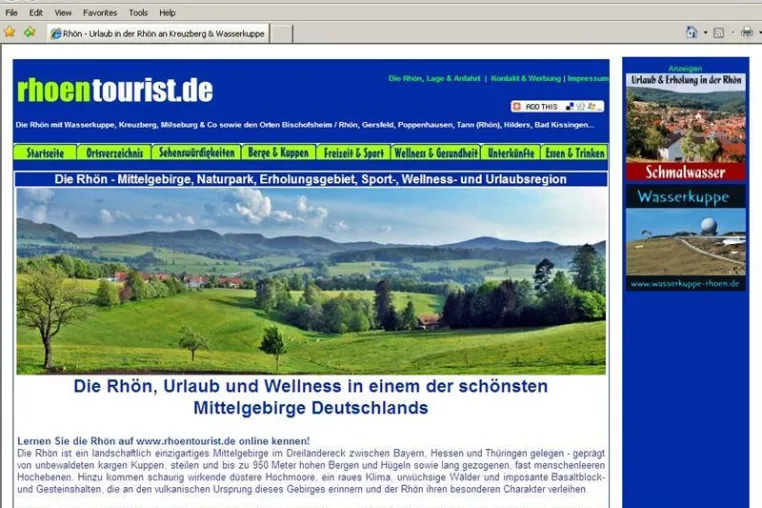Screen dimensions: 762x508
Task: Open the Home button dropdown arrow
Action: pos(706,33)
